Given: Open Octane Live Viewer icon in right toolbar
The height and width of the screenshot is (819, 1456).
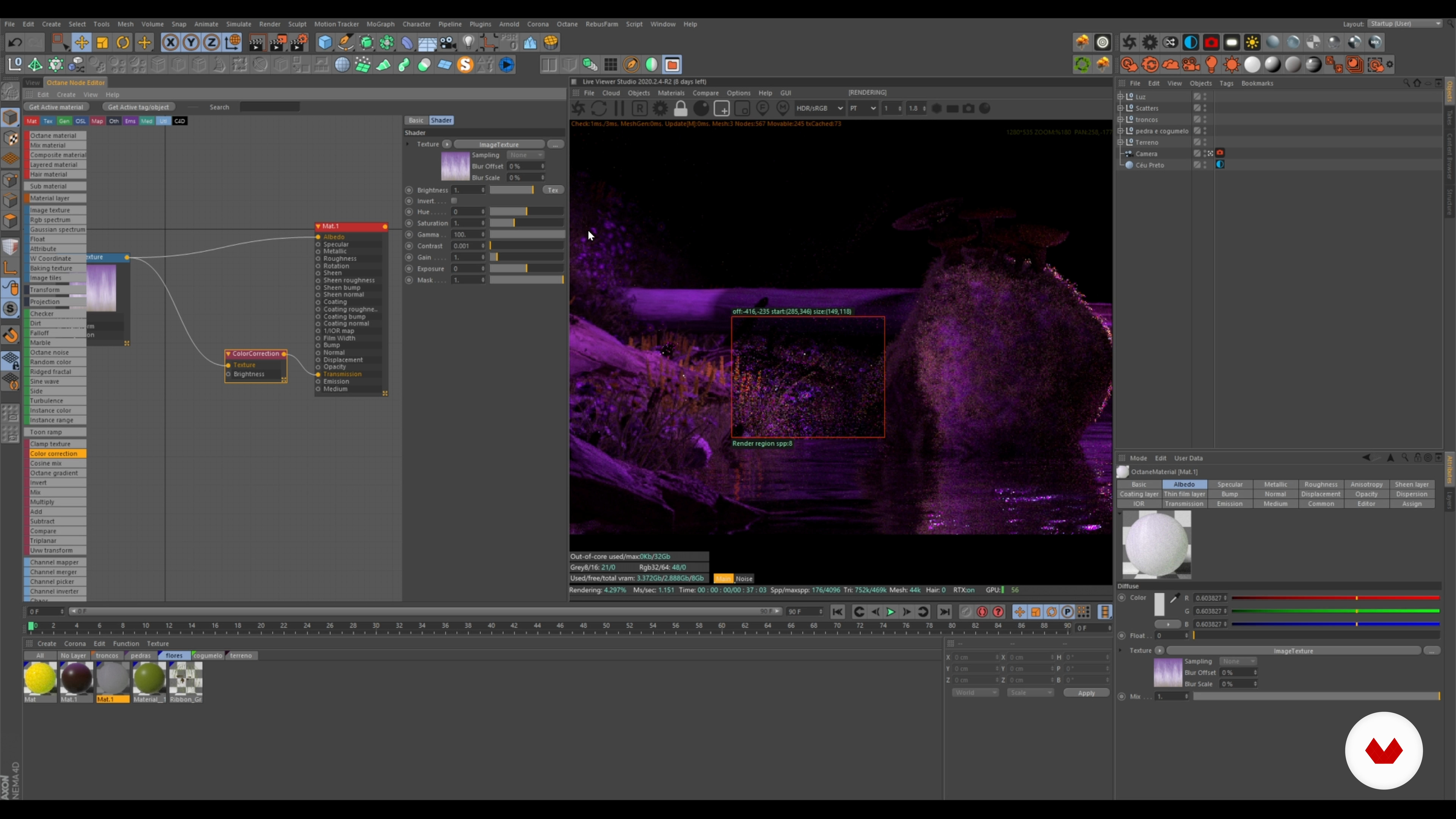Looking at the screenshot, I should [1129, 42].
